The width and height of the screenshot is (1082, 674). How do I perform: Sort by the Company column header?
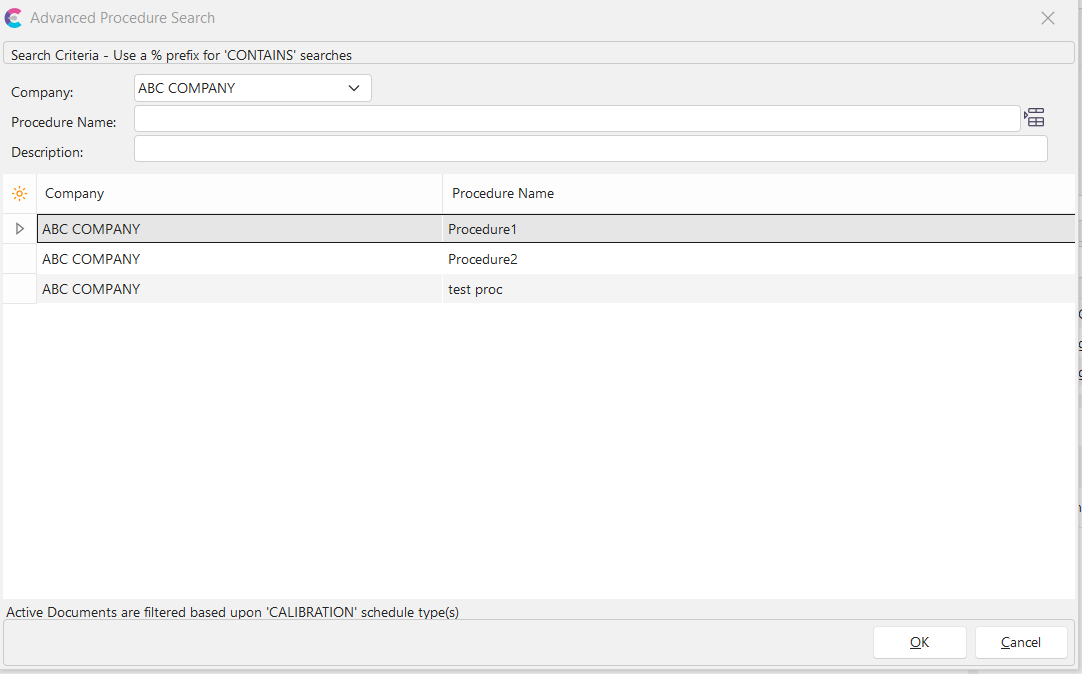point(238,193)
